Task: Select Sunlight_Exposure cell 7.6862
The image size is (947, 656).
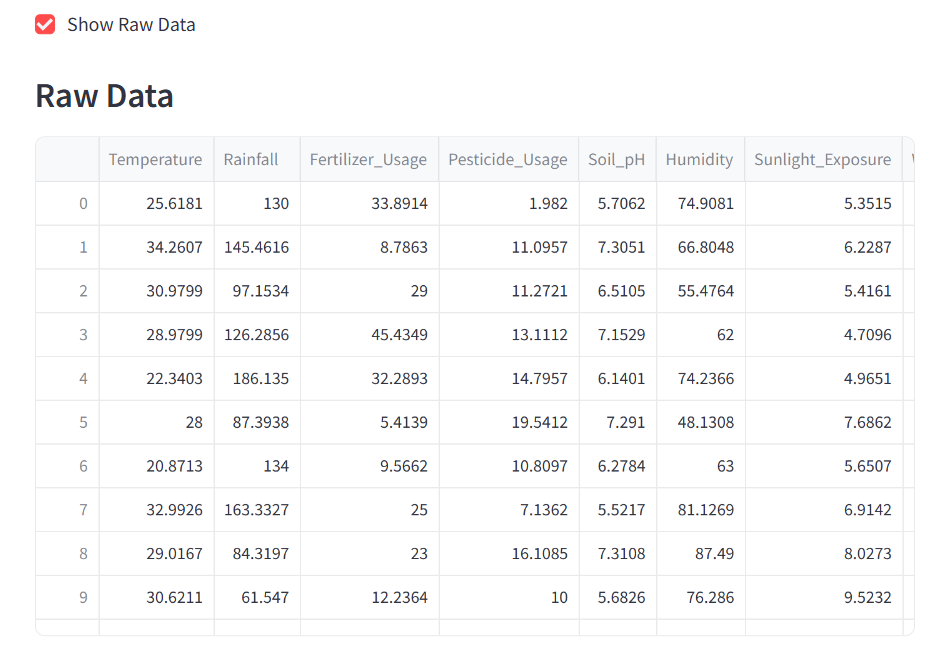Action: (x=824, y=422)
